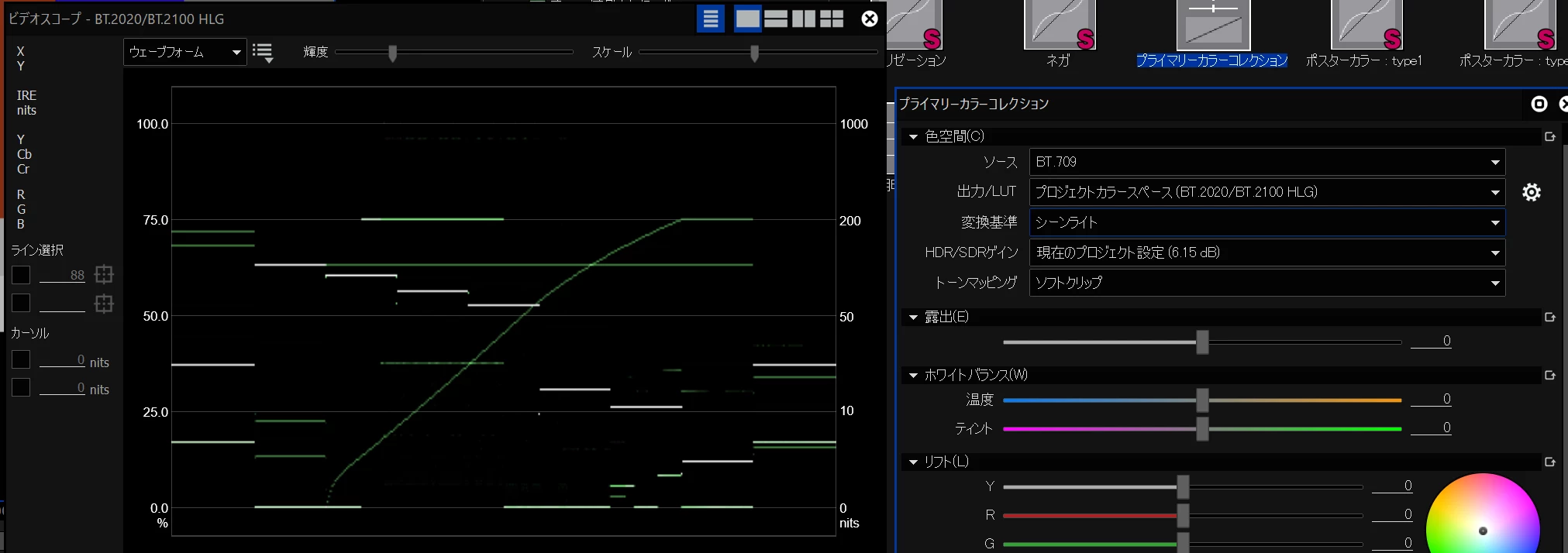The height and width of the screenshot is (553, 1568).
Task: Select ポスターカラー：type1 effect thumbnail
Action: [x=1366, y=25]
